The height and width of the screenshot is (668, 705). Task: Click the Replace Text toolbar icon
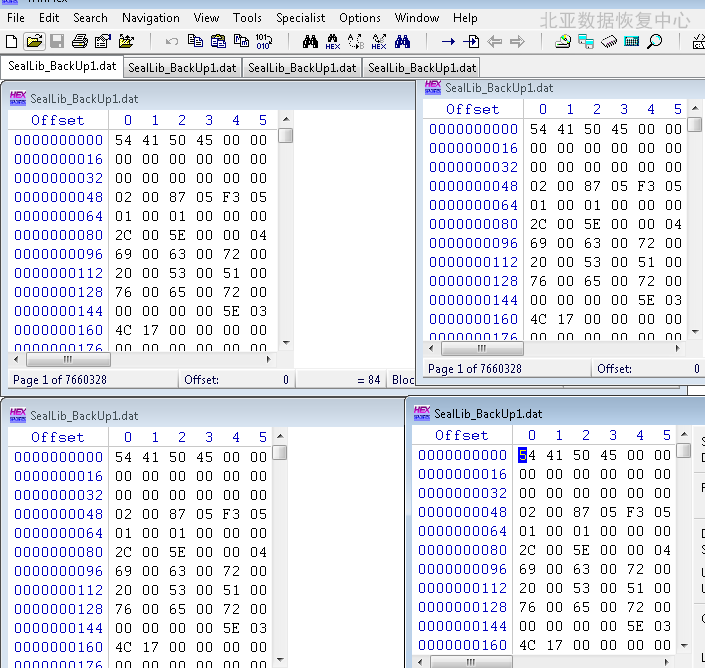(356, 42)
